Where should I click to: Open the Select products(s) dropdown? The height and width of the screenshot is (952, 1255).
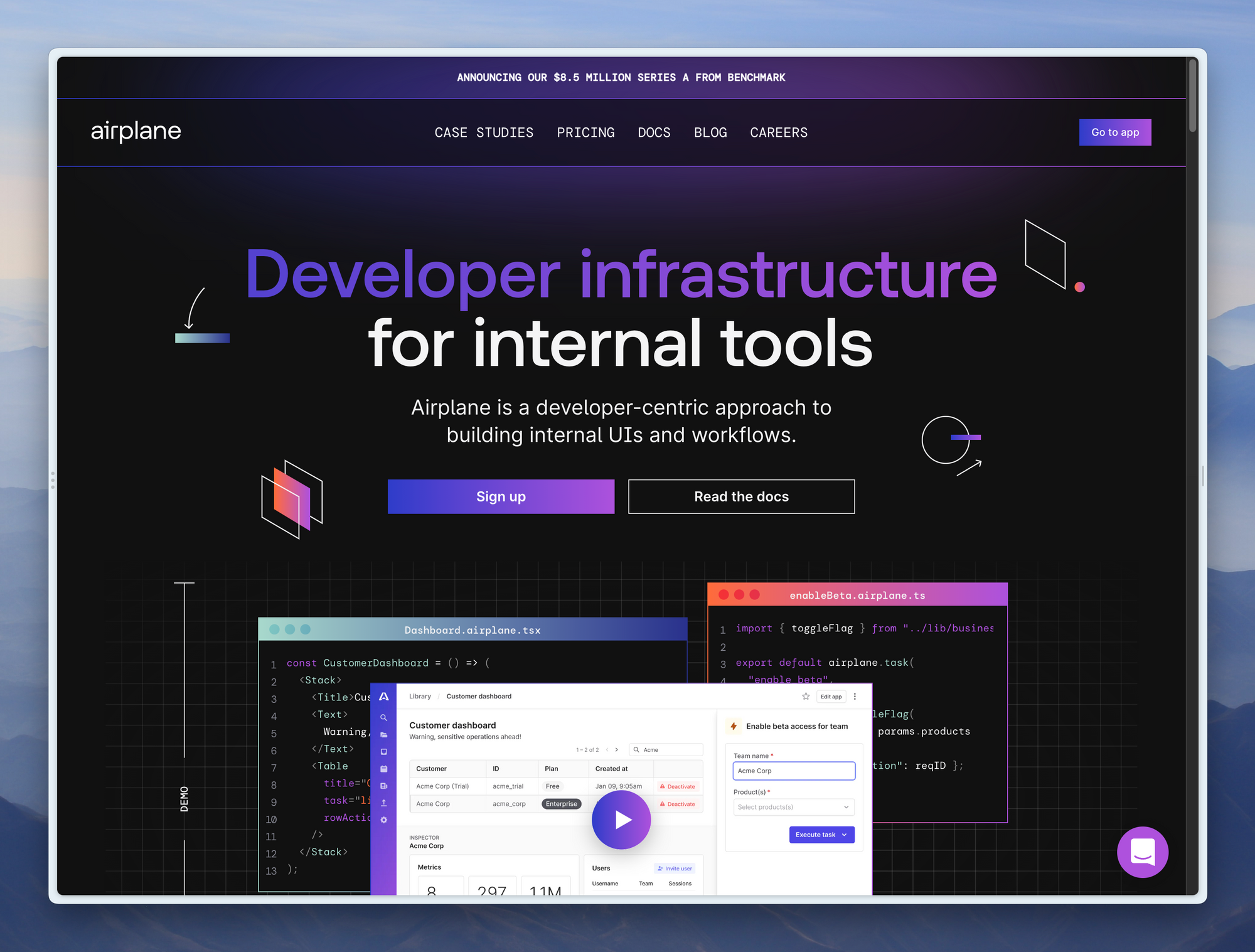794,807
